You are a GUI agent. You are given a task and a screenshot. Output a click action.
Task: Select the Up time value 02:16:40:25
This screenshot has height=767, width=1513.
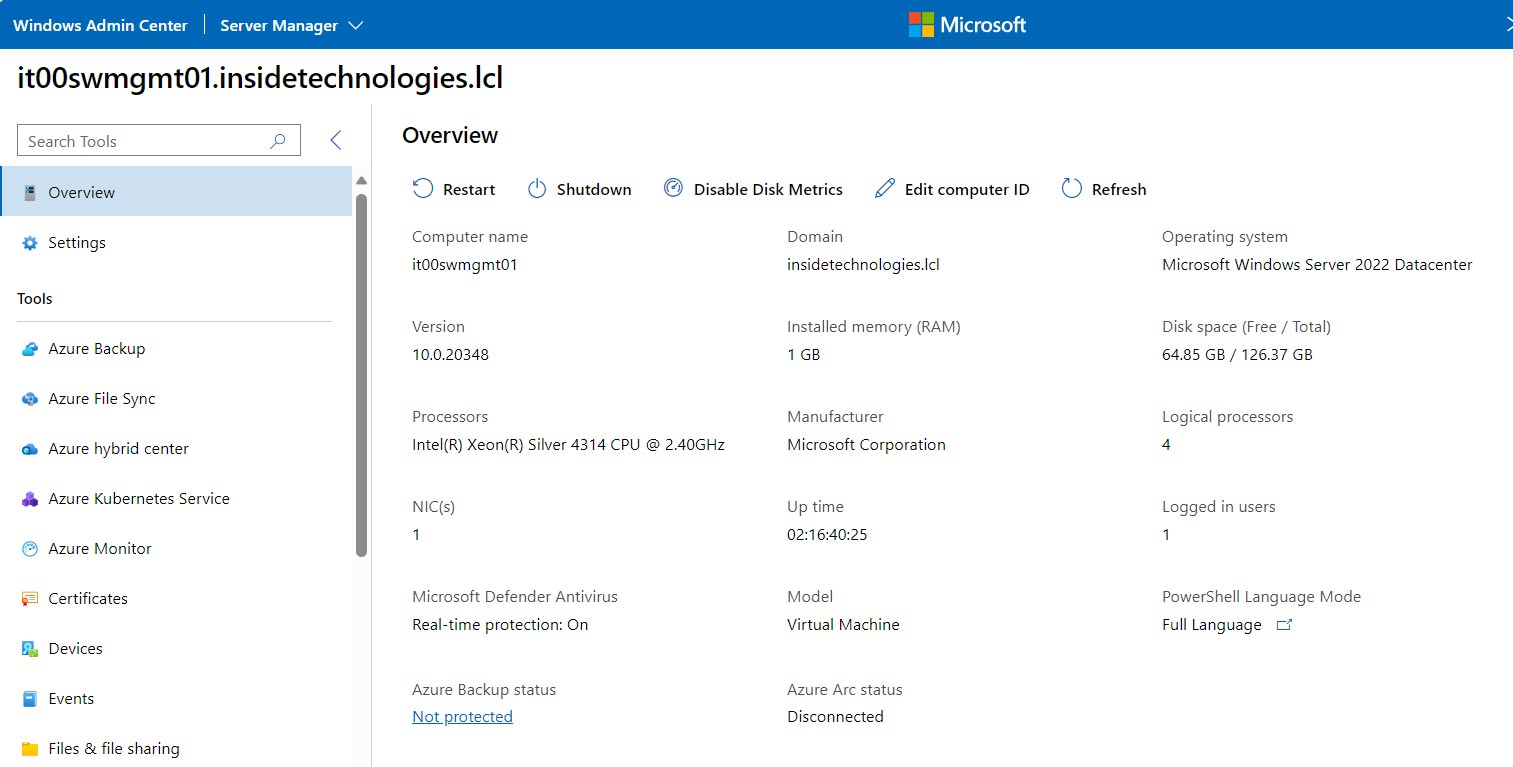click(x=827, y=535)
